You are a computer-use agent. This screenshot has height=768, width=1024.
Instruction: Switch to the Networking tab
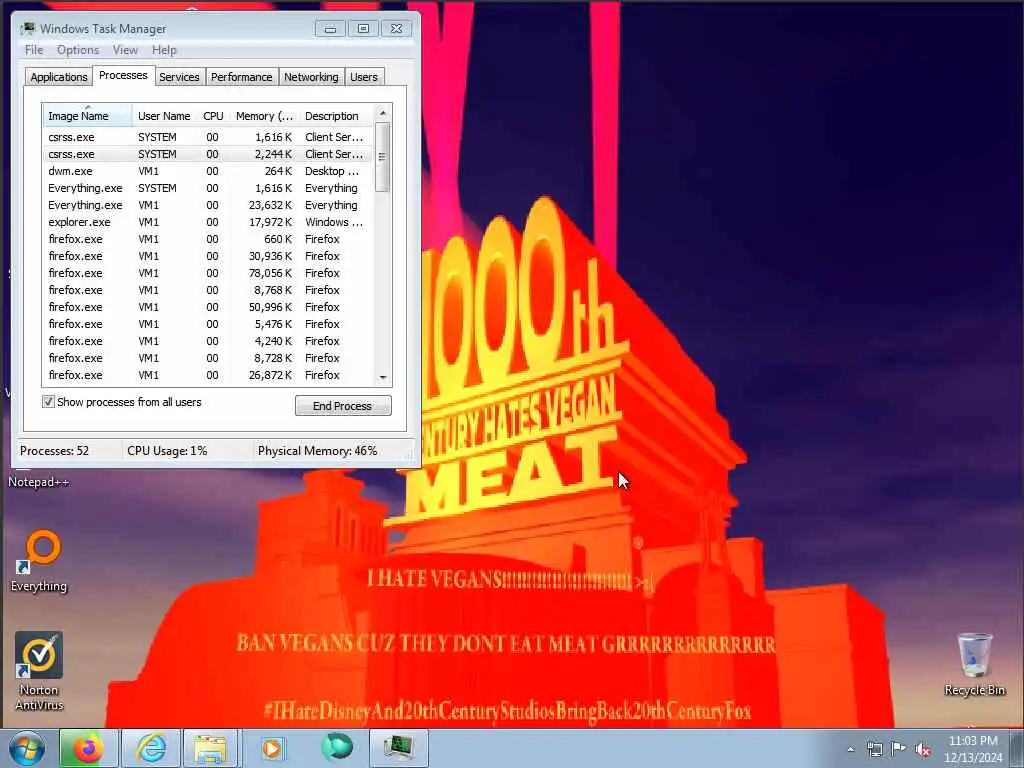pos(311,77)
